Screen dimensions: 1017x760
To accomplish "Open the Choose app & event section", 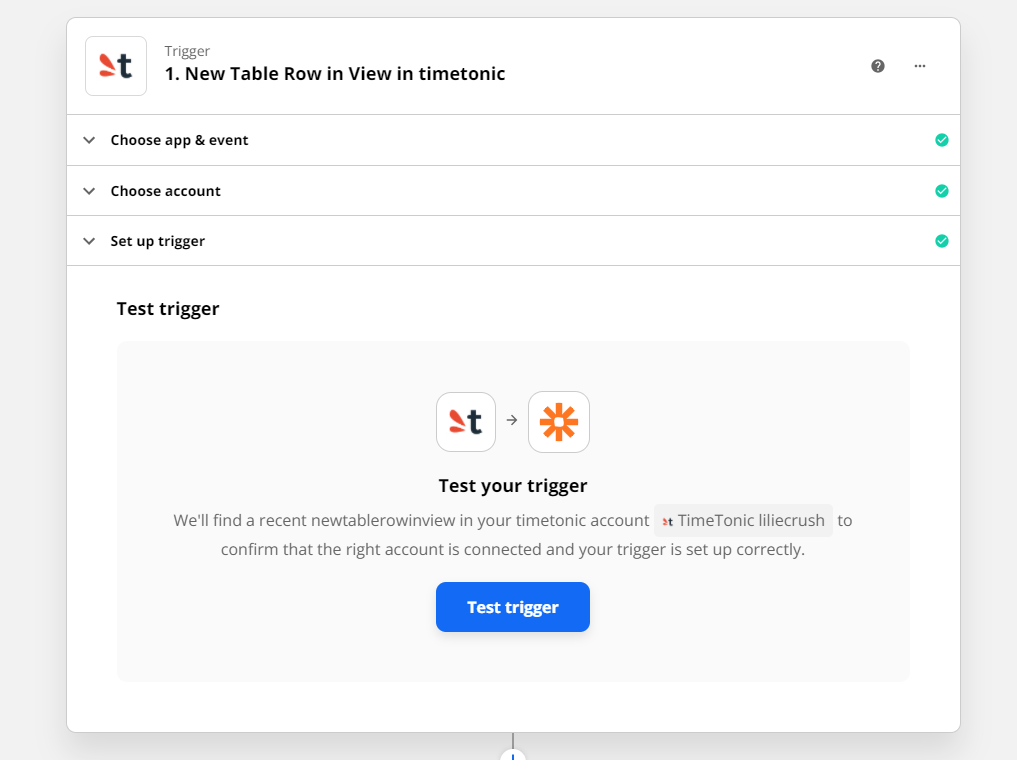I will (x=179, y=140).
